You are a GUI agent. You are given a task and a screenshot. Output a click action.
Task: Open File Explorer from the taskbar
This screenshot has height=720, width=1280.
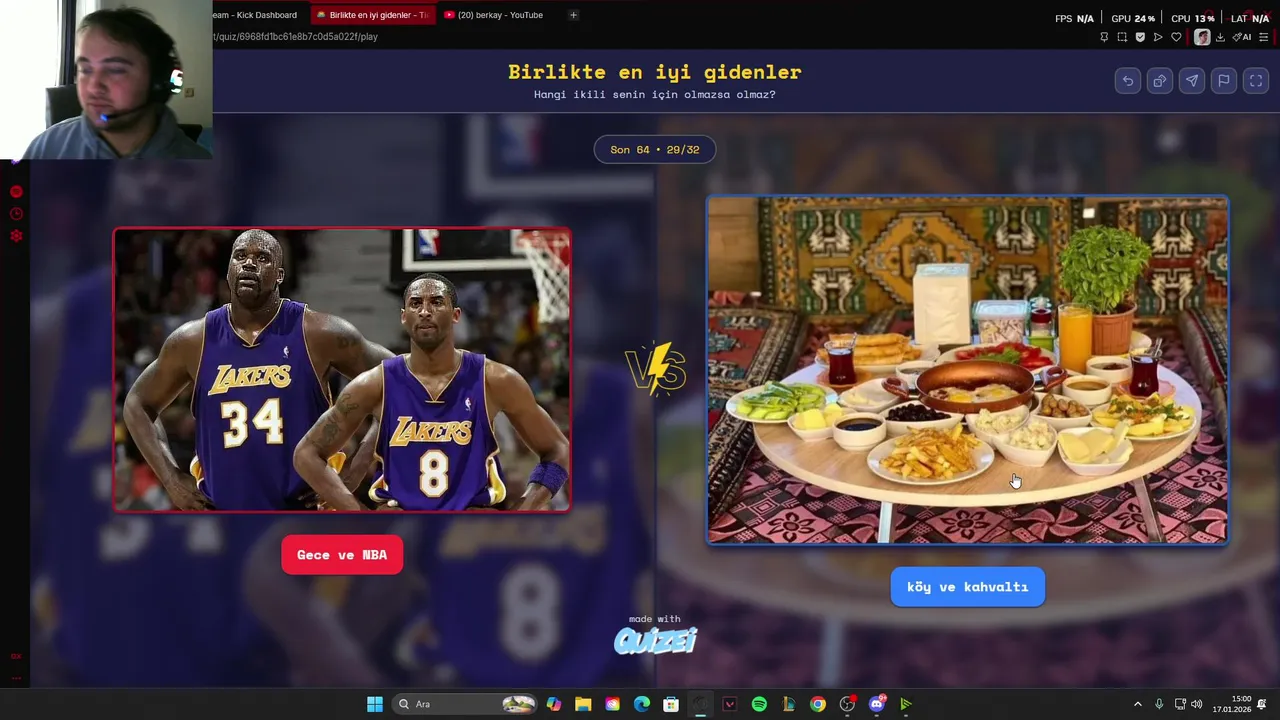click(583, 704)
